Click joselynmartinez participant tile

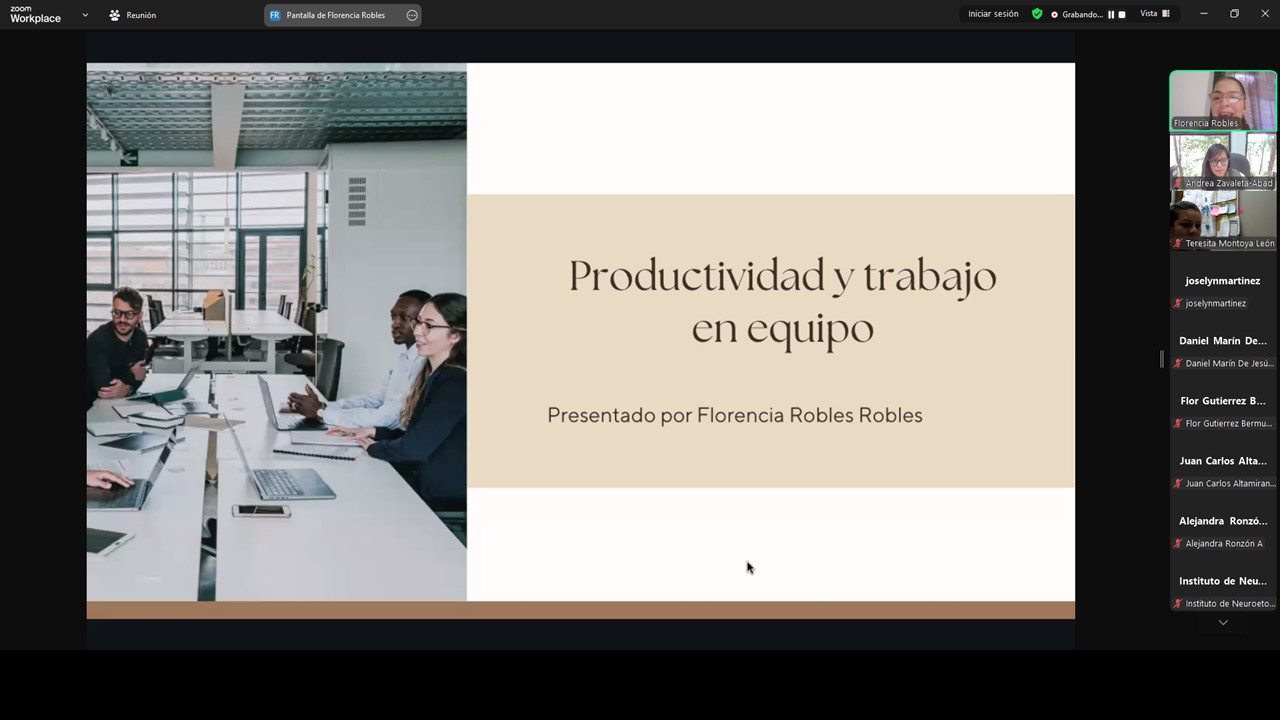(1223, 290)
